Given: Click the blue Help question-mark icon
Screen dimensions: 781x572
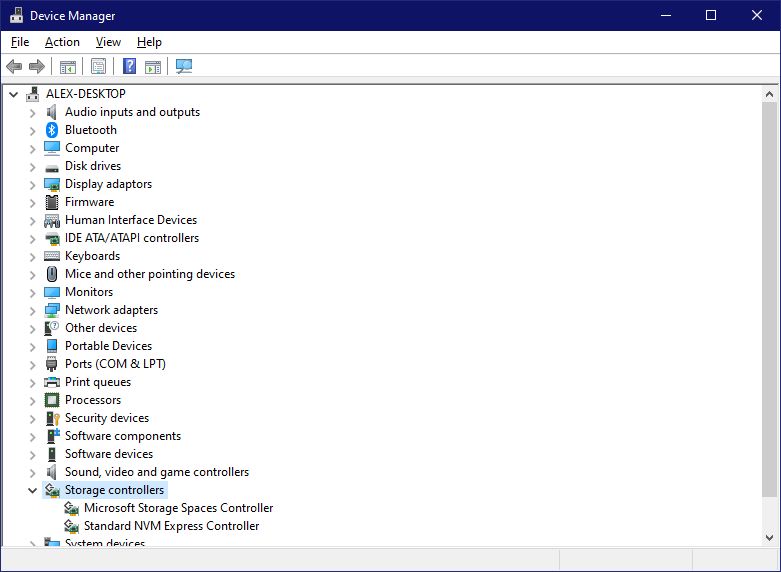Looking at the screenshot, I should click(x=130, y=66).
